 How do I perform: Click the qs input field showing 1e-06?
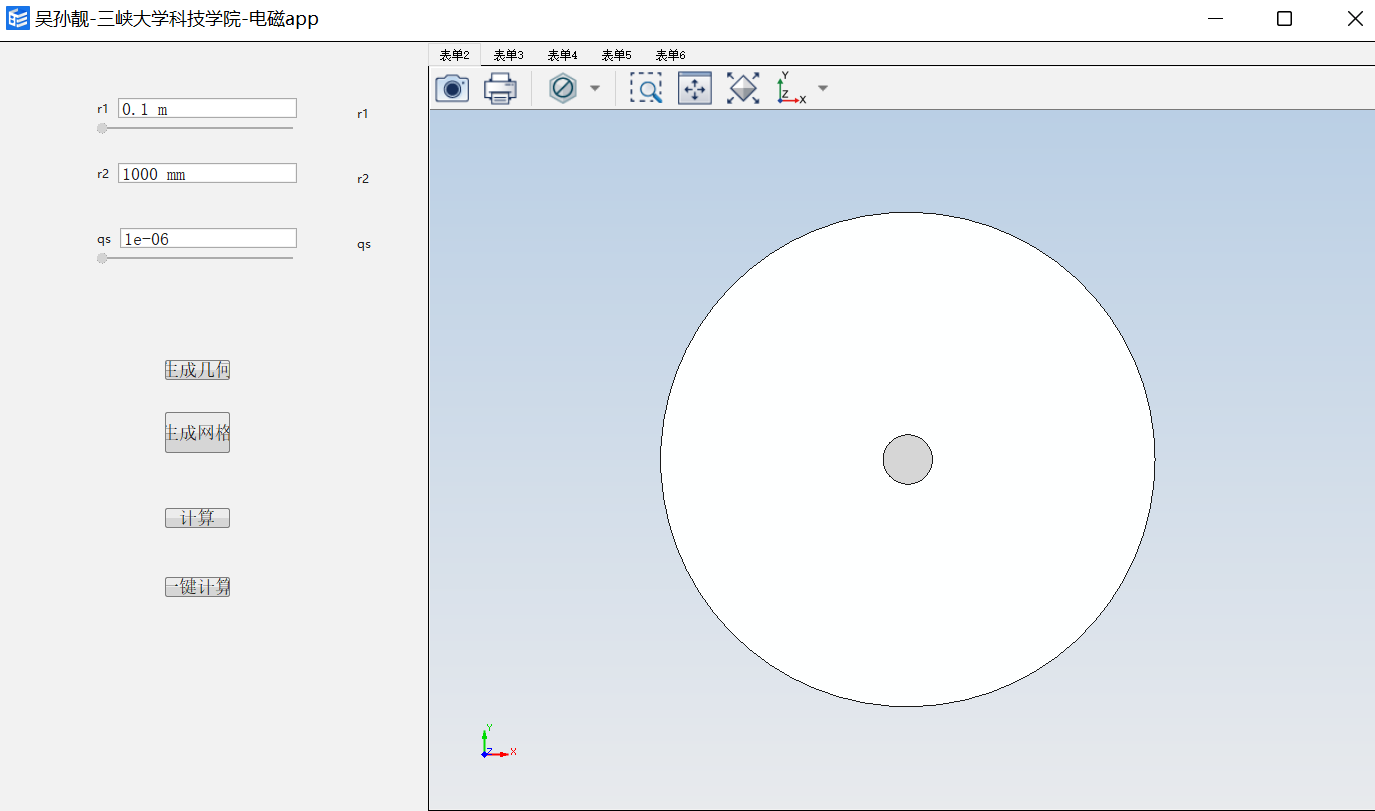point(208,238)
